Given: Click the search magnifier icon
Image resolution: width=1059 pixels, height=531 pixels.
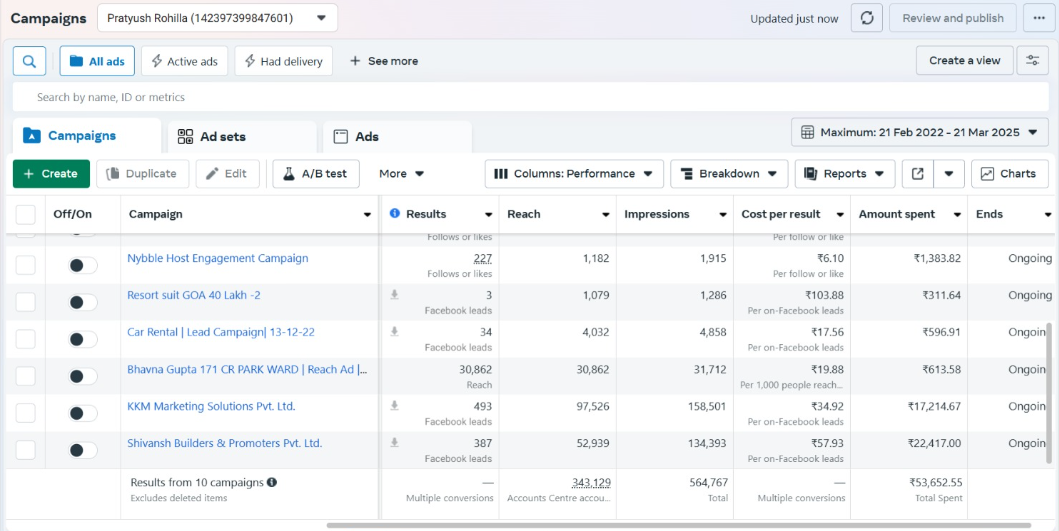Looking at the screenshot, I should [x=29, y=61].
